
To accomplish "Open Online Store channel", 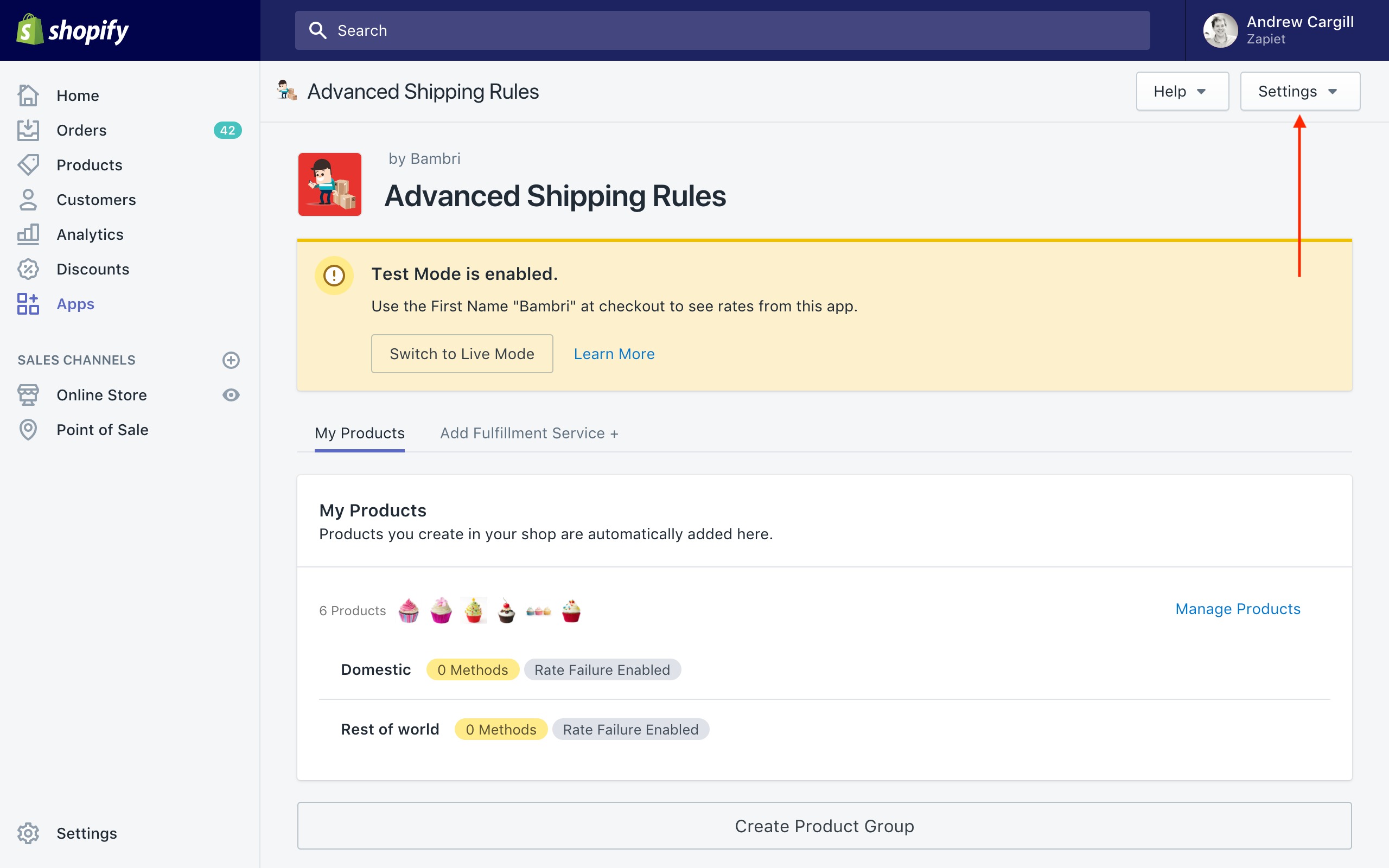I will tap(101, 395).
